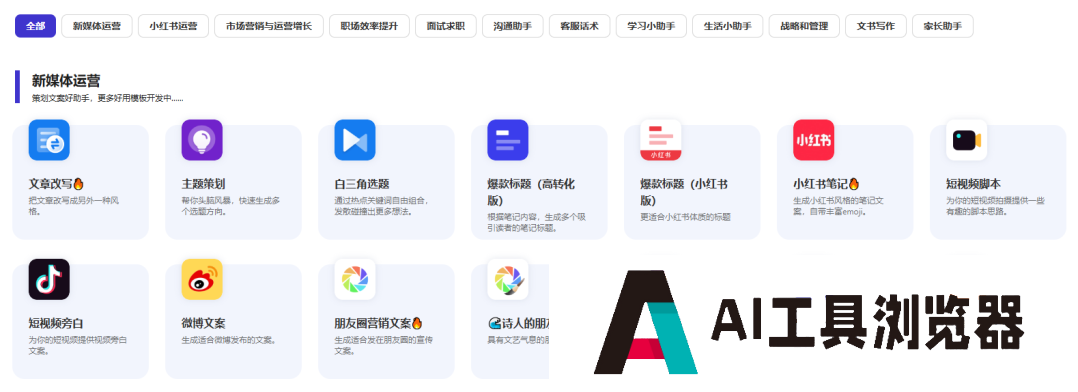Open the 面试求职 tab
This screenshot has height=392, width=1078.
click(x=446, y=26)
